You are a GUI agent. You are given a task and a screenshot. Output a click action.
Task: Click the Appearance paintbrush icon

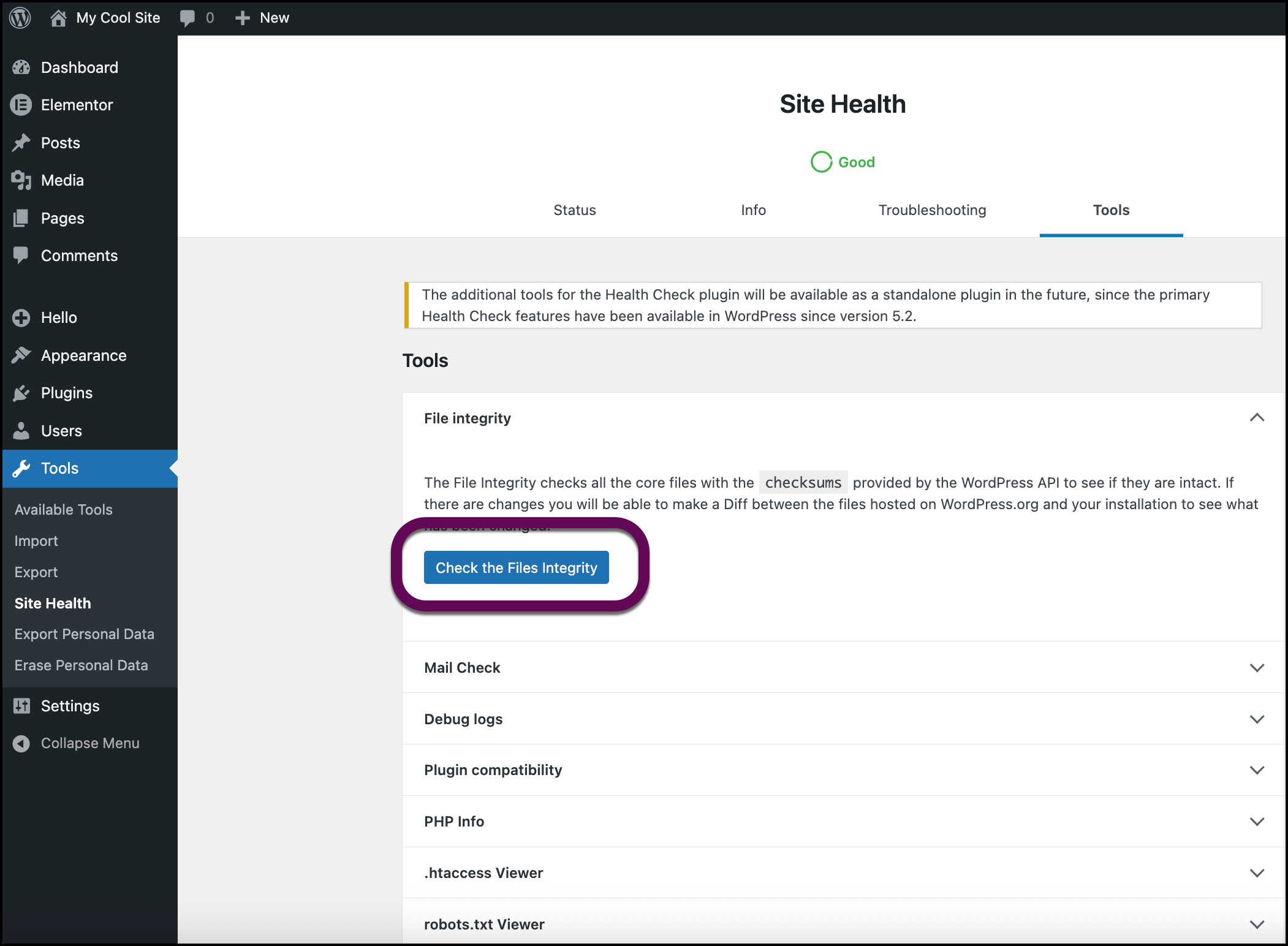click(21, 355)
